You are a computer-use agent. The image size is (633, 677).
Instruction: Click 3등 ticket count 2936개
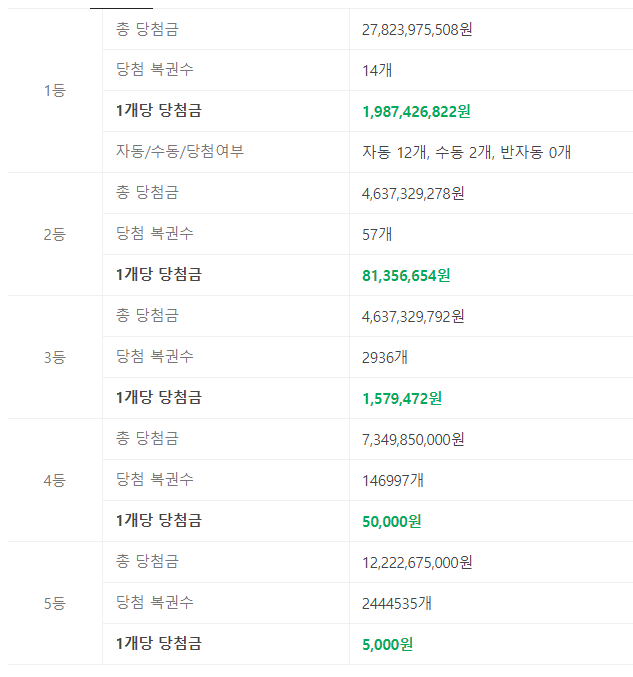pyautogui.click(x=384, y=357)
